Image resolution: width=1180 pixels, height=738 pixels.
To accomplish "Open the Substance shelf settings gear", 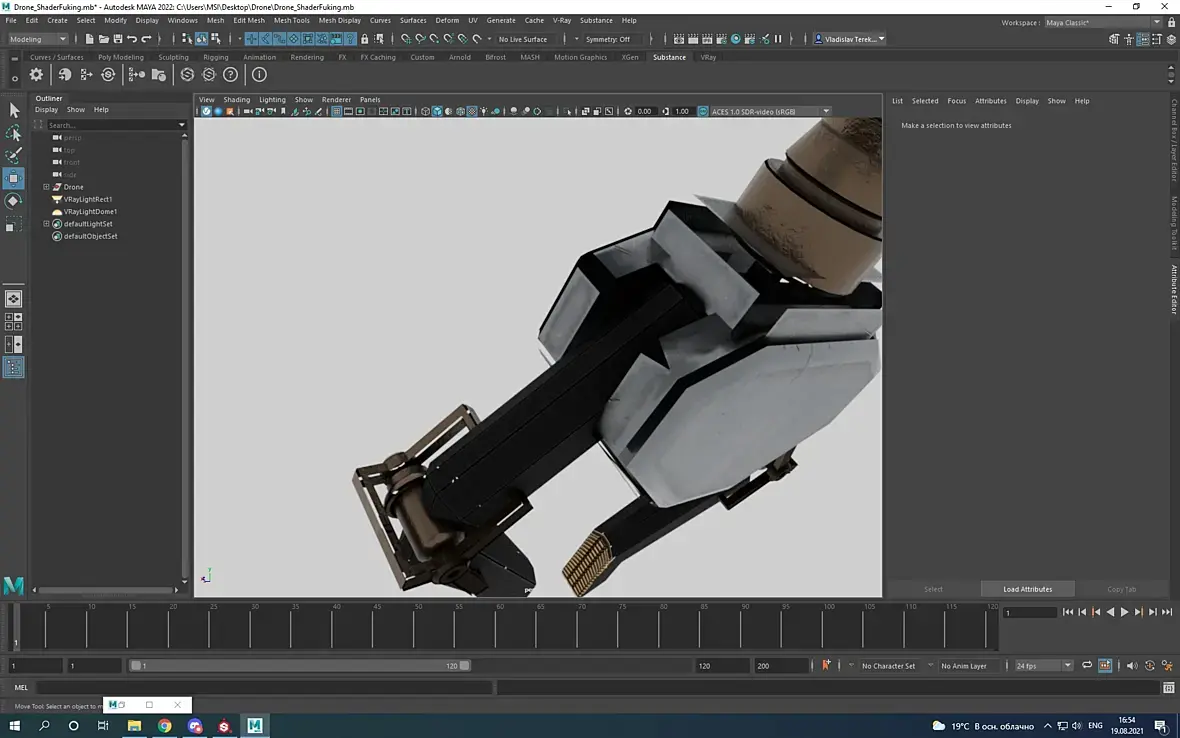I will 36,75.
